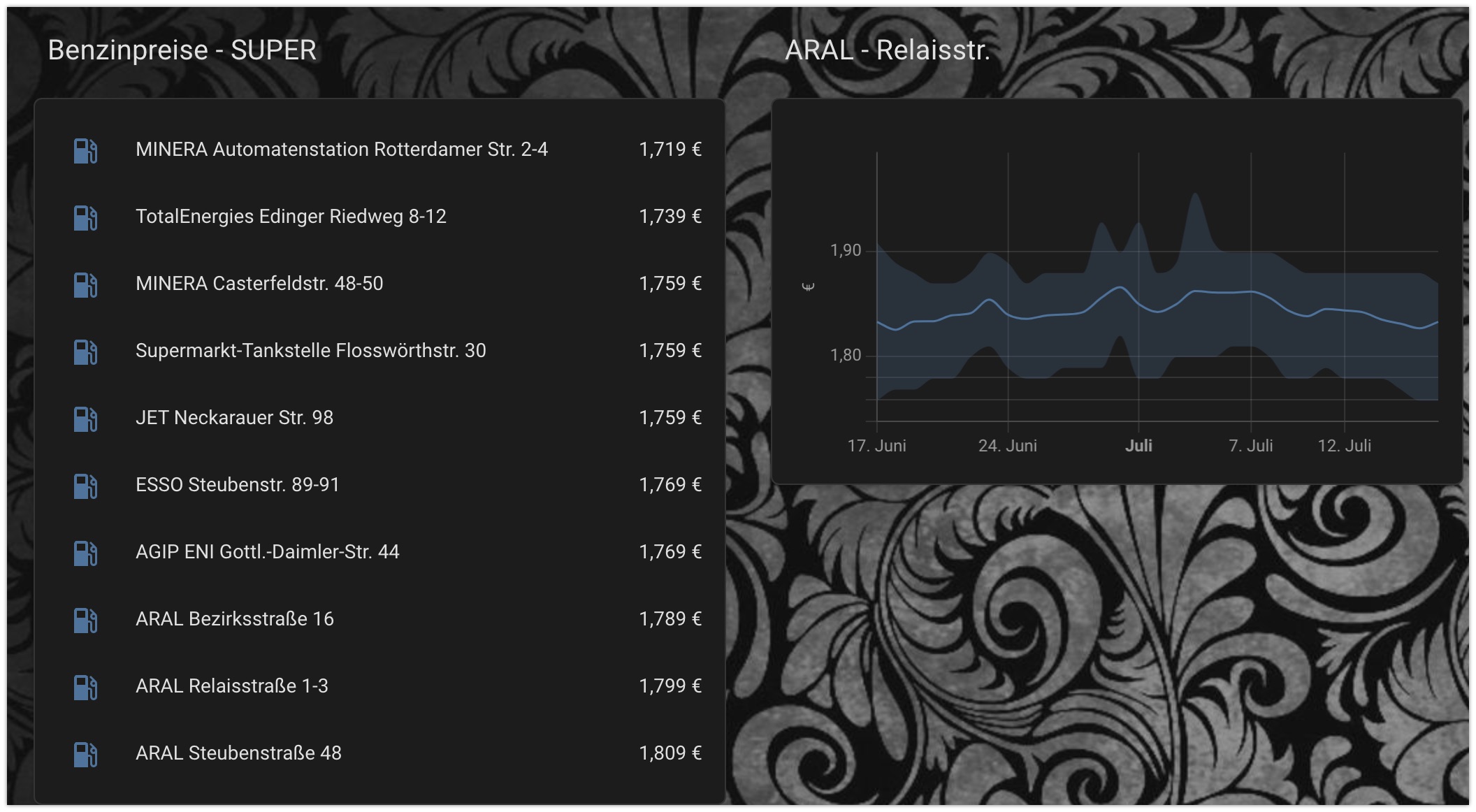Click the 1,799 € price value
Screen dimensions: 1476x812
(670, 686)
